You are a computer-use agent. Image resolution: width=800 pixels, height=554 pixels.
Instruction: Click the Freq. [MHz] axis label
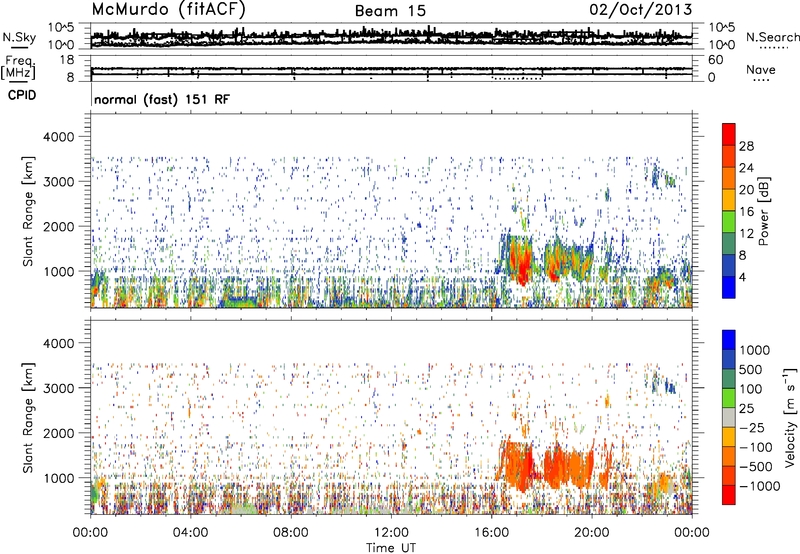(x=19, y=68)
